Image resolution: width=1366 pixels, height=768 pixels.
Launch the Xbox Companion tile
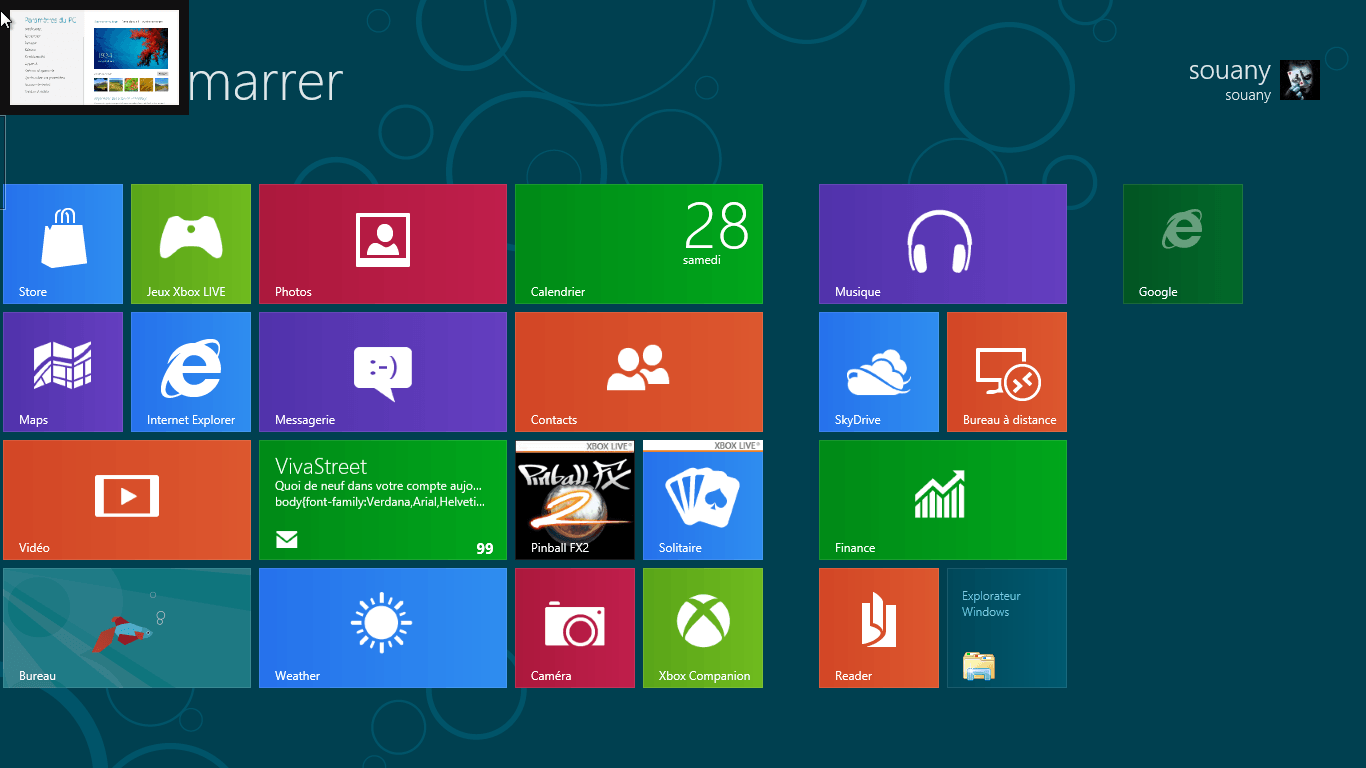pyautogui.click(x=703, y=628)
